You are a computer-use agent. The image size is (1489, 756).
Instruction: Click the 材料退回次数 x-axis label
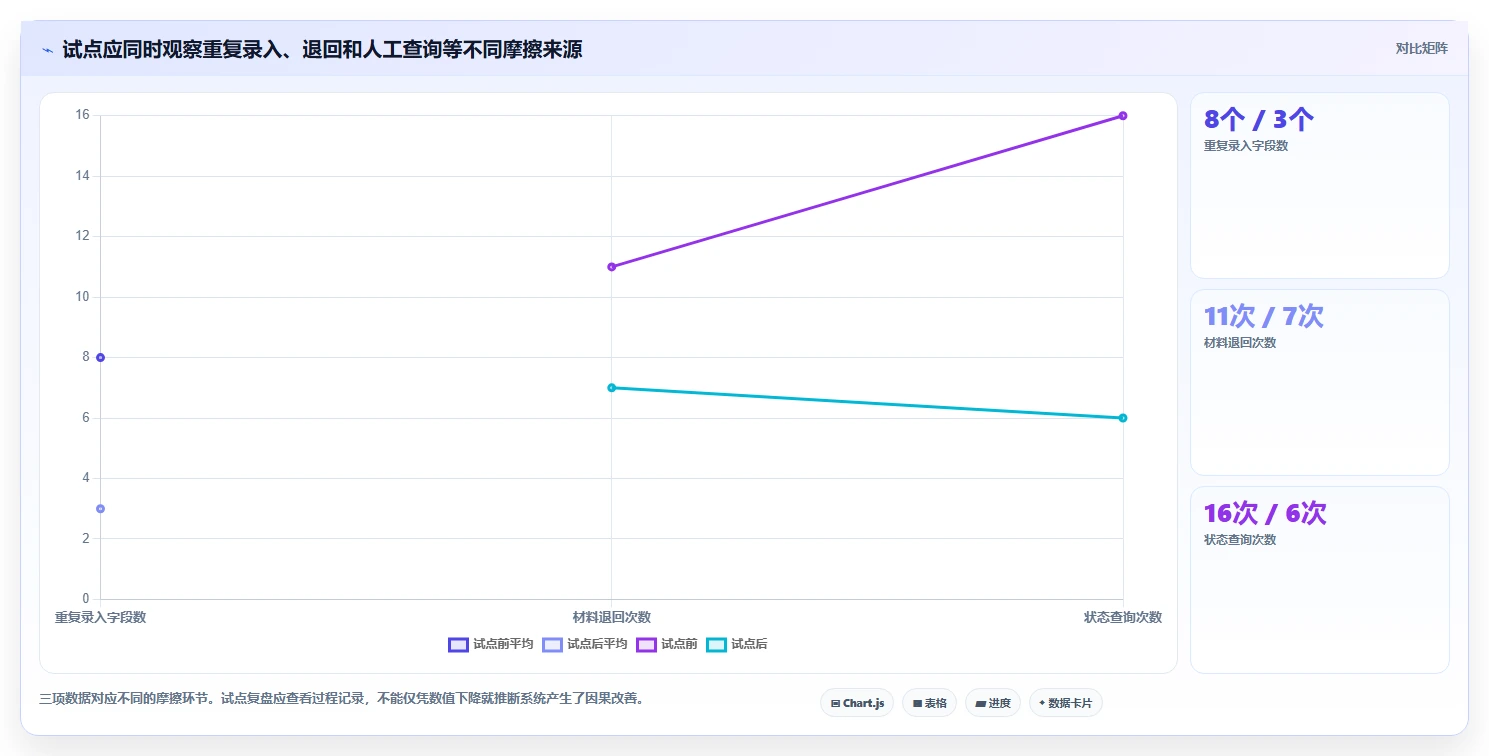tap(611, 617)
